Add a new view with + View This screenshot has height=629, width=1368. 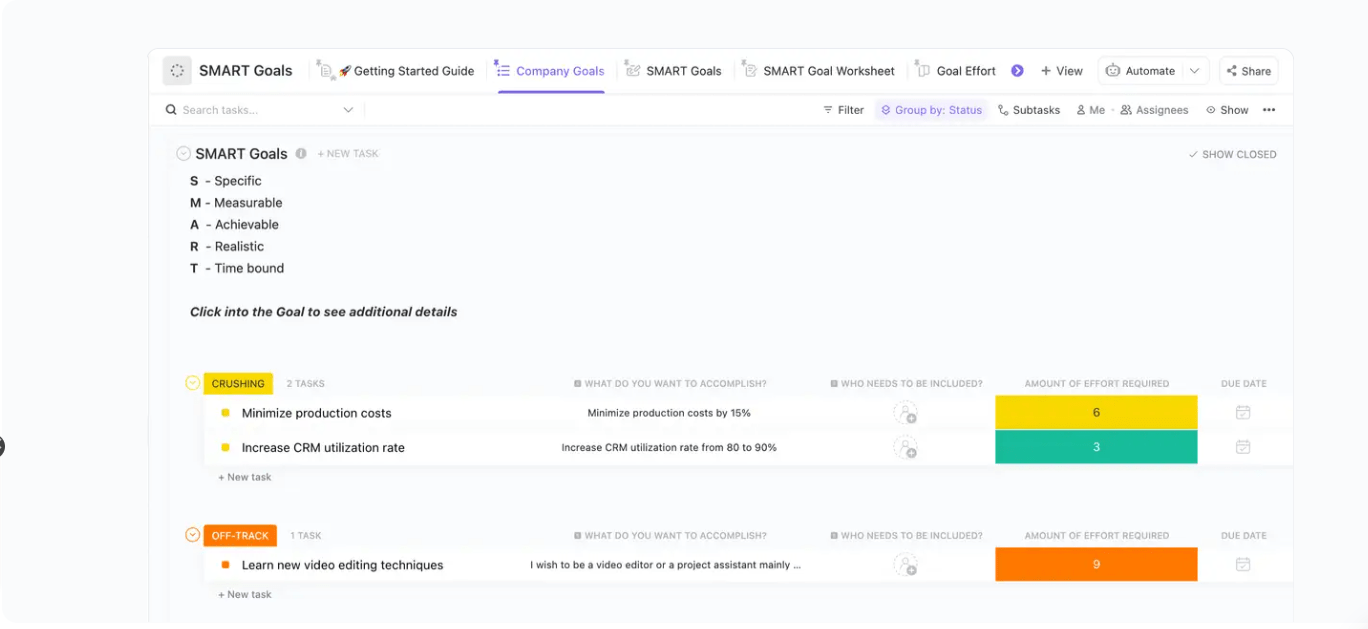point(1062,71)
